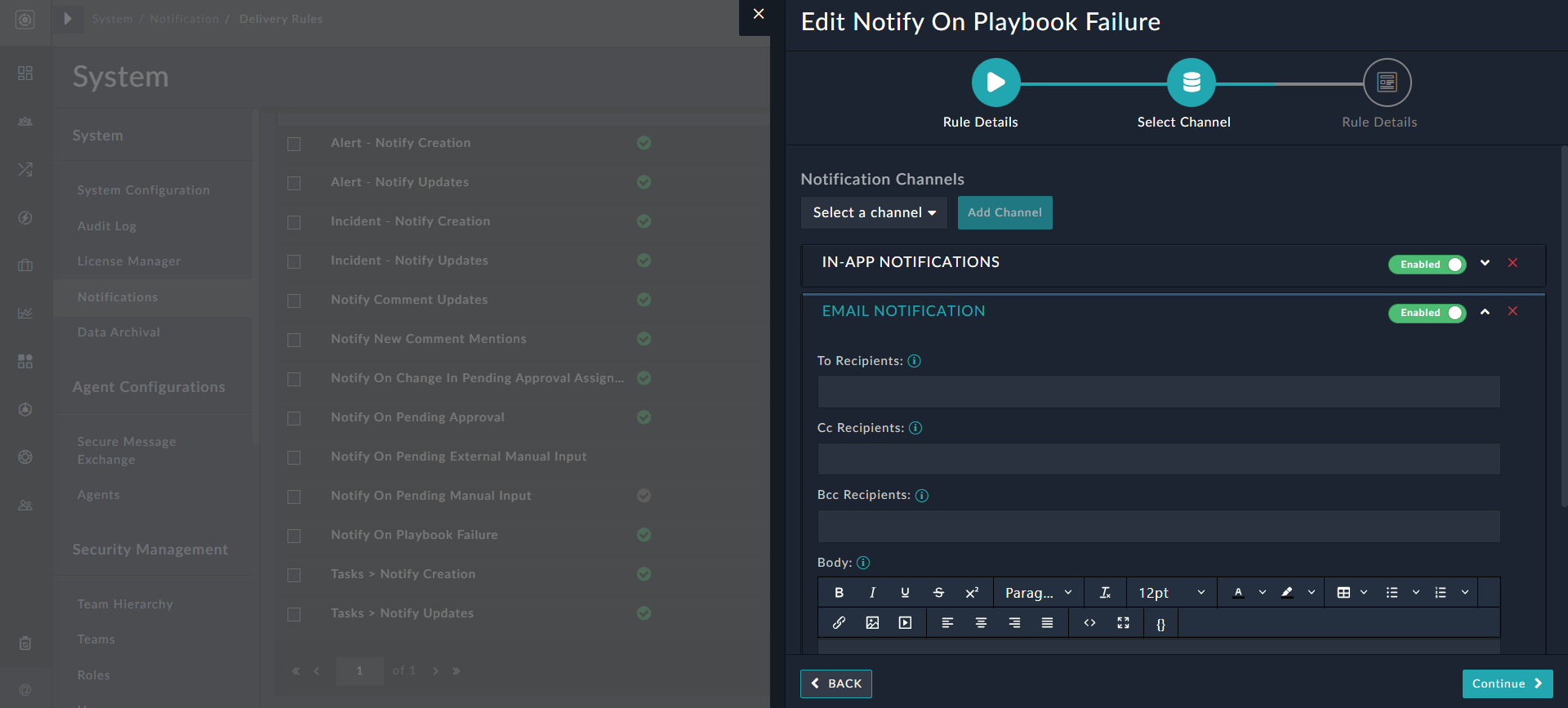Viewport: 1568px width, 708px height.
Task: Insert link in body editor
Action: point(839,623)
